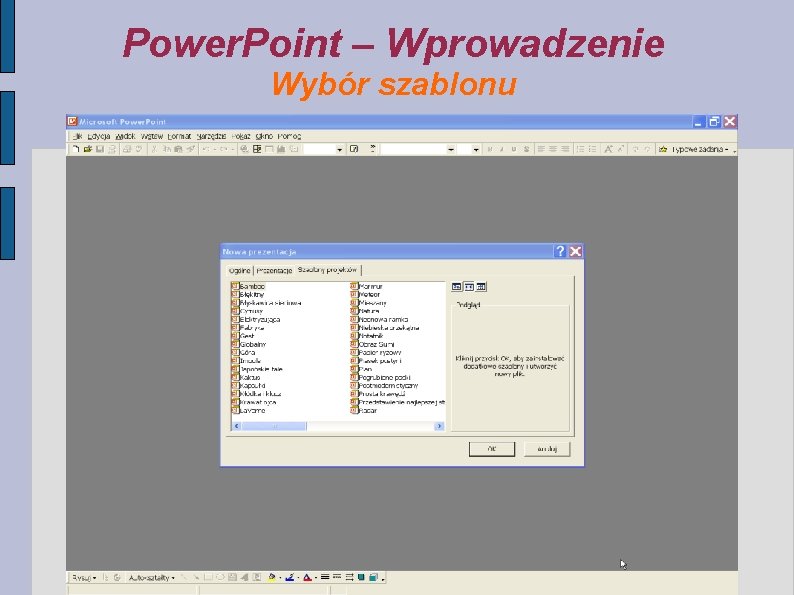794x595 pixels.
Task: Click the Align Right icon
Action: [565, 149]
